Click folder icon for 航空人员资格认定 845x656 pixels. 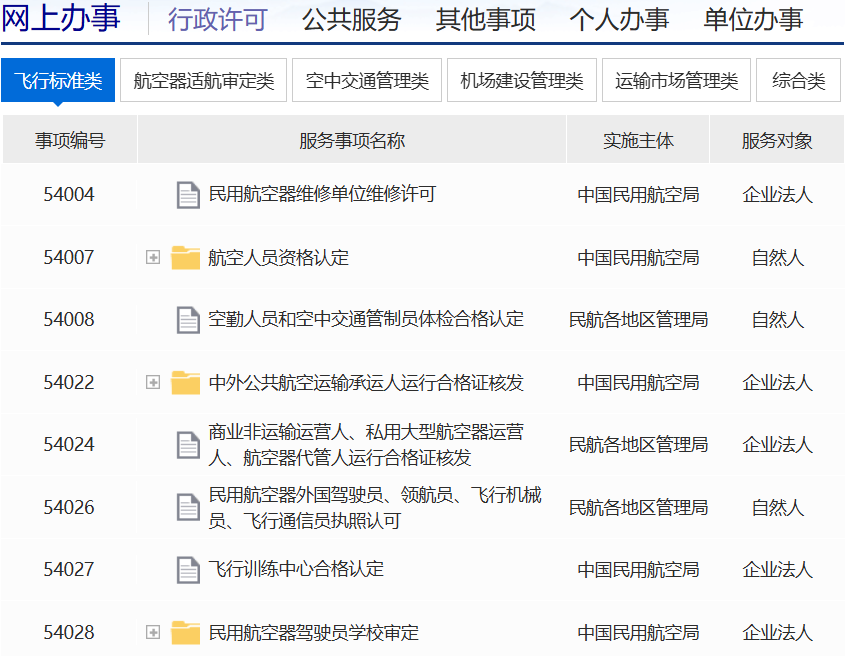(x=185, y=257)
